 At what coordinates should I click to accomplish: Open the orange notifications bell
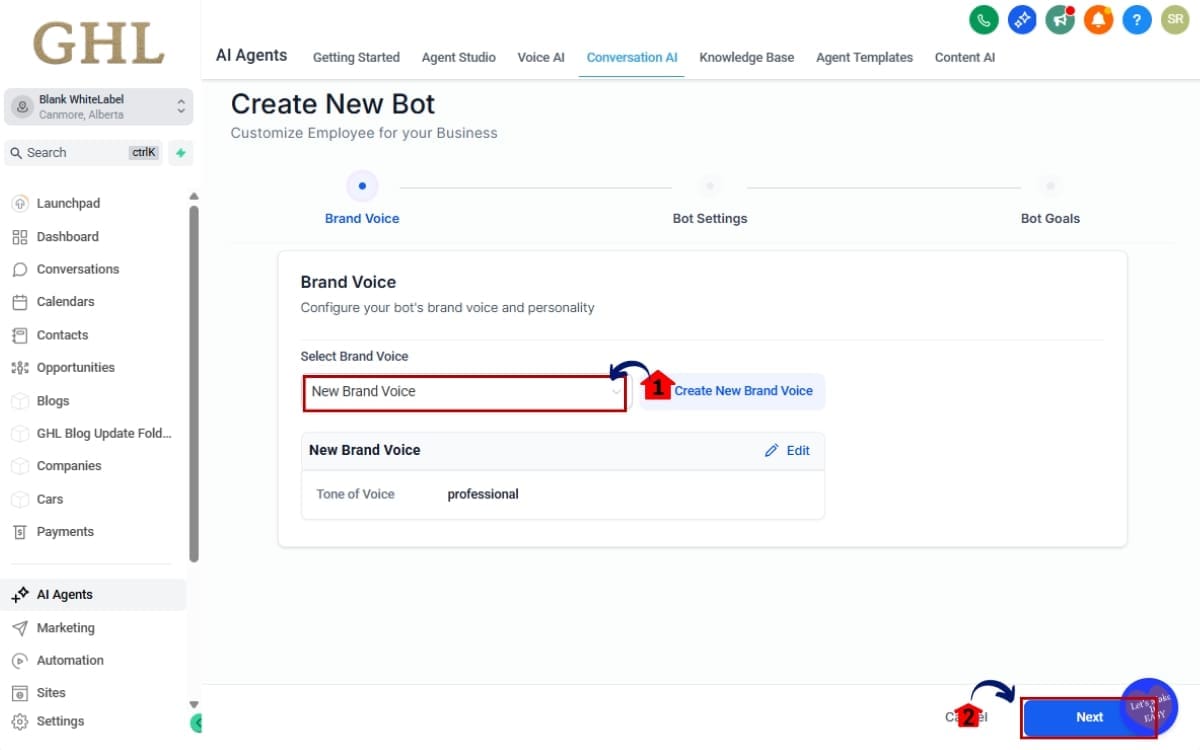point(1098,20)
